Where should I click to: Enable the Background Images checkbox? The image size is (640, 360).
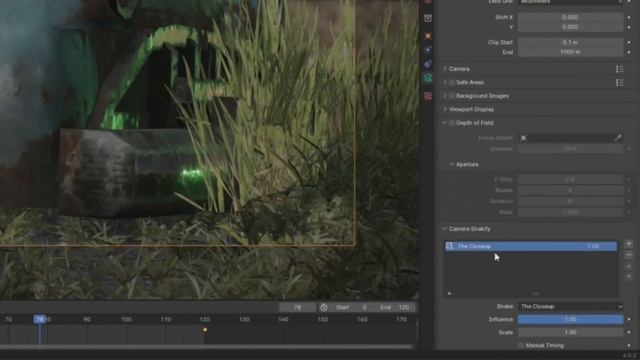pos(452,96)
